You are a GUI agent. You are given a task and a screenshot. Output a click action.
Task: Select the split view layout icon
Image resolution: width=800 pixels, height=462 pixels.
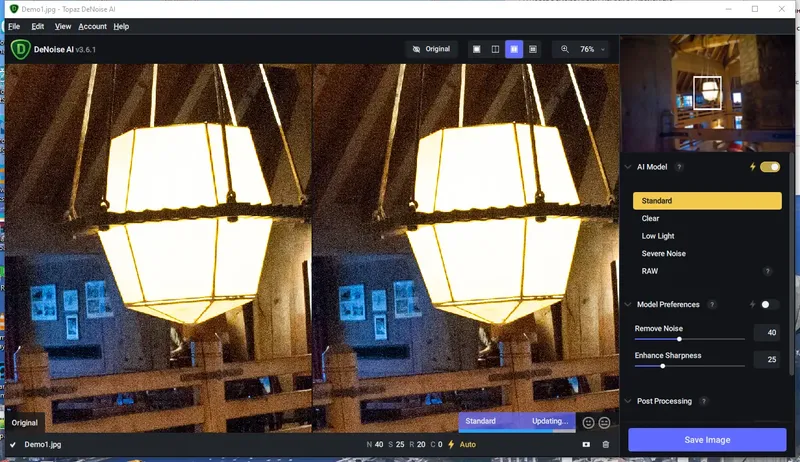pyautogui.click(x=495, y=49)
